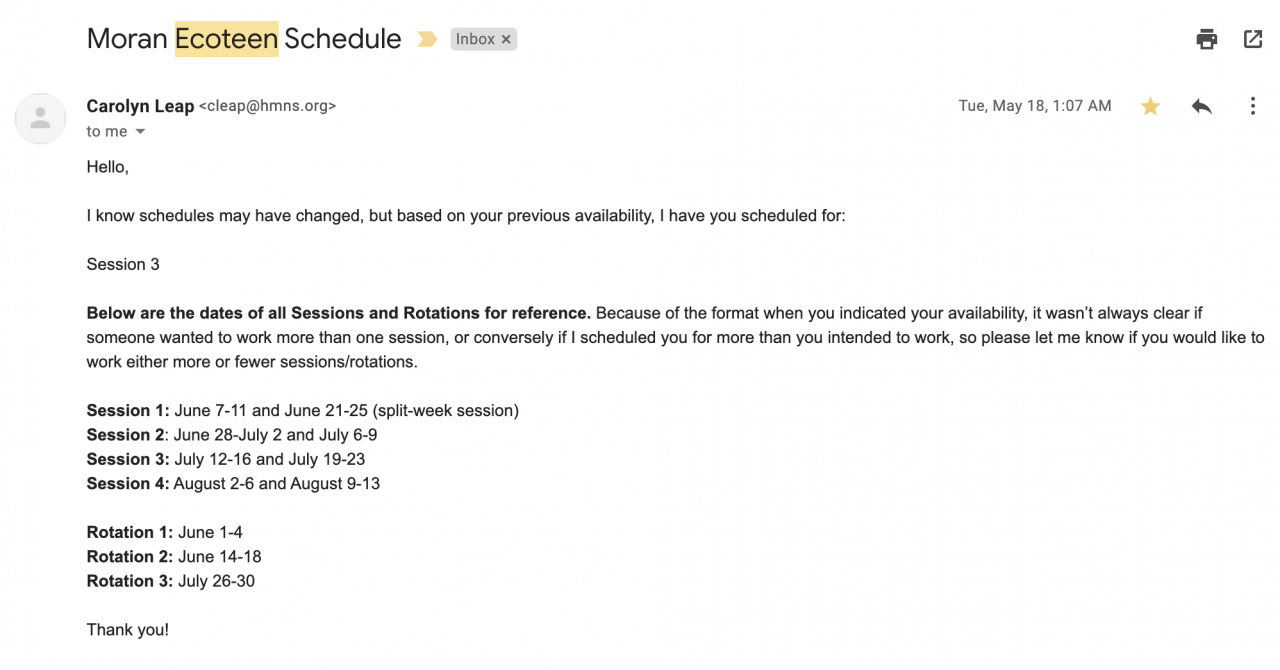Toggle the yellow importance marker
1280x670 pixels.
click(427, 40)
